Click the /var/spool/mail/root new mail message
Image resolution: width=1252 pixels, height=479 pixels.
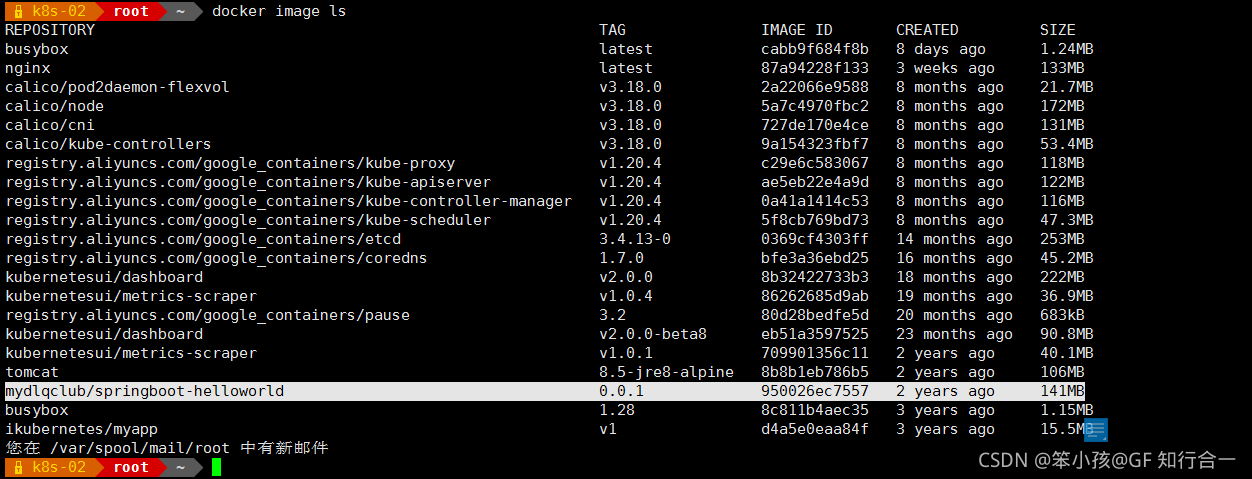[x=167, y=448]
